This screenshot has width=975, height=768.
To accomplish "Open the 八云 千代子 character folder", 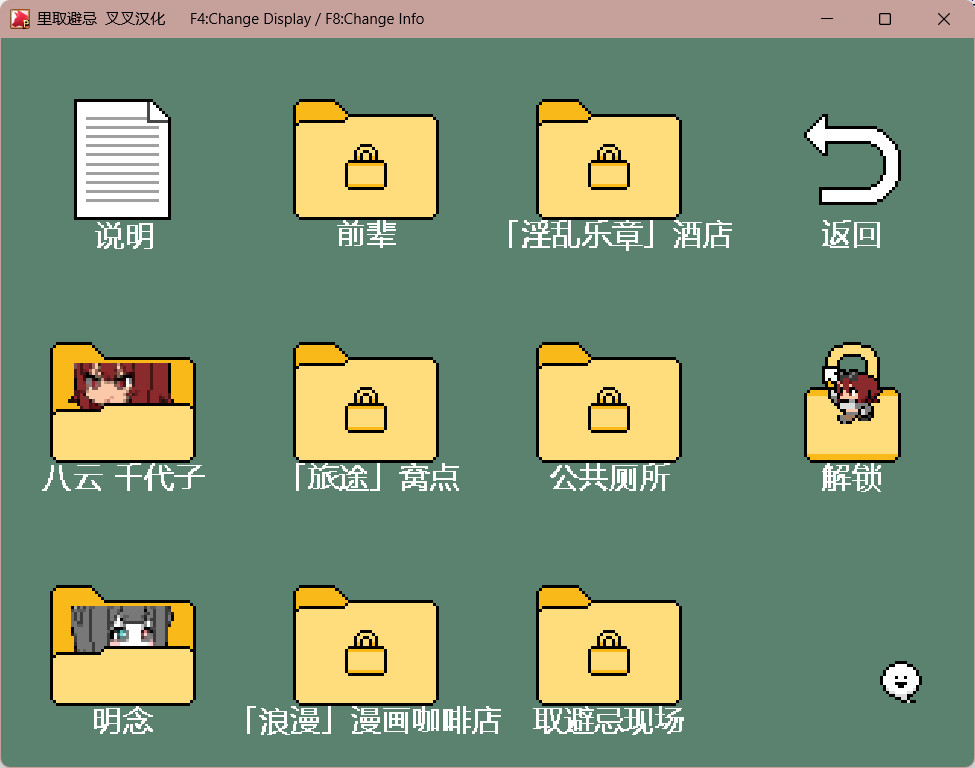I will [x=122, y=403].
